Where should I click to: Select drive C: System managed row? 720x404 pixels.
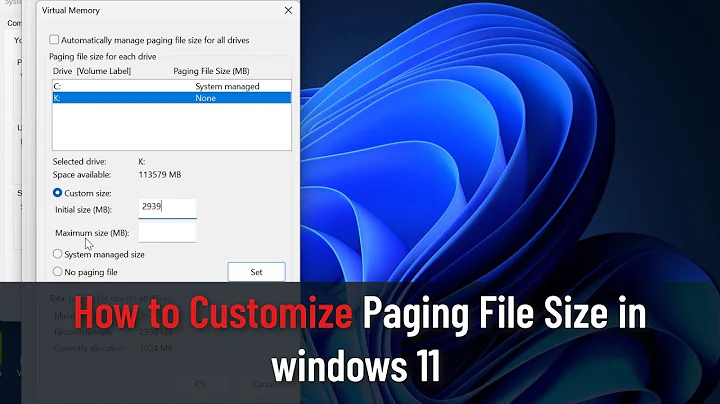tap(172, 86)
